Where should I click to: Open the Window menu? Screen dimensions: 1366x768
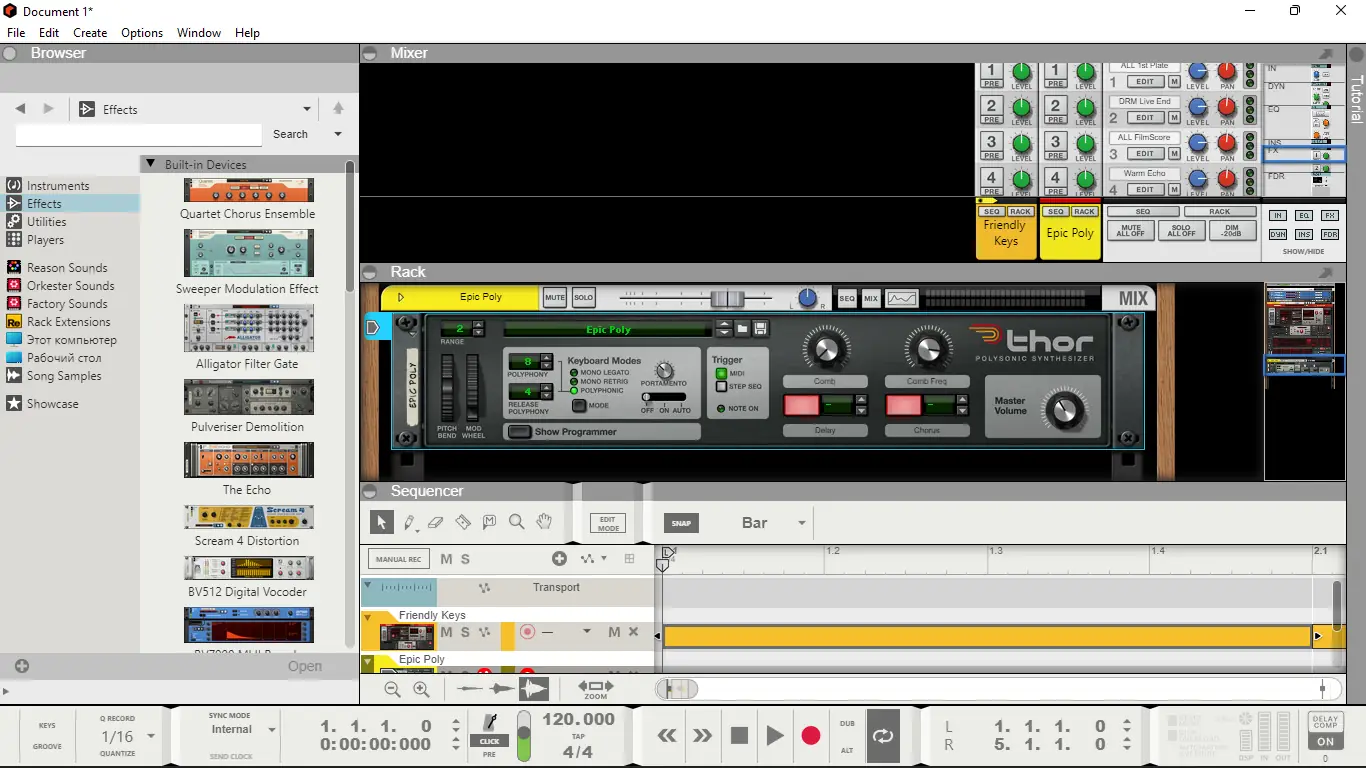[x=199, y=33]
